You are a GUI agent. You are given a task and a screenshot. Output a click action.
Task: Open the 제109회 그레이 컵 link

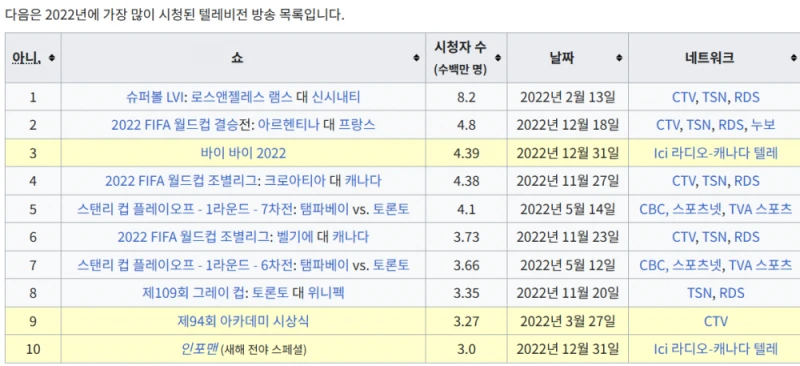[x=195, y=294]
